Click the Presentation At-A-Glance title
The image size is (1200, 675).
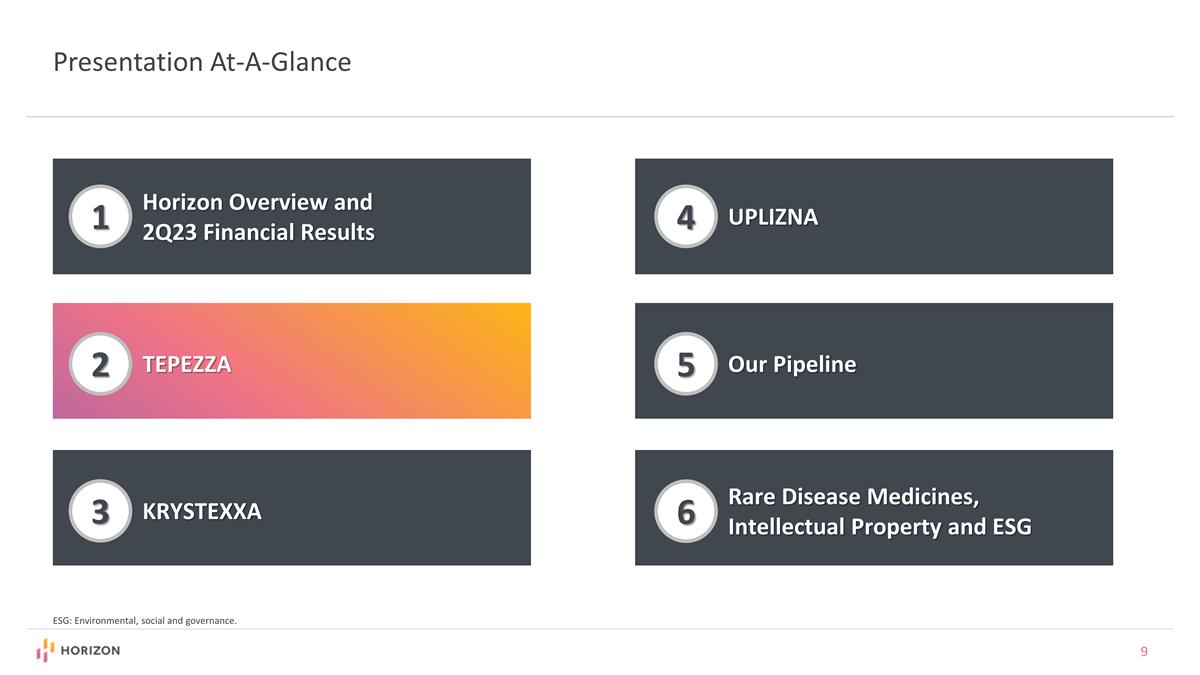tap(202, 62)
